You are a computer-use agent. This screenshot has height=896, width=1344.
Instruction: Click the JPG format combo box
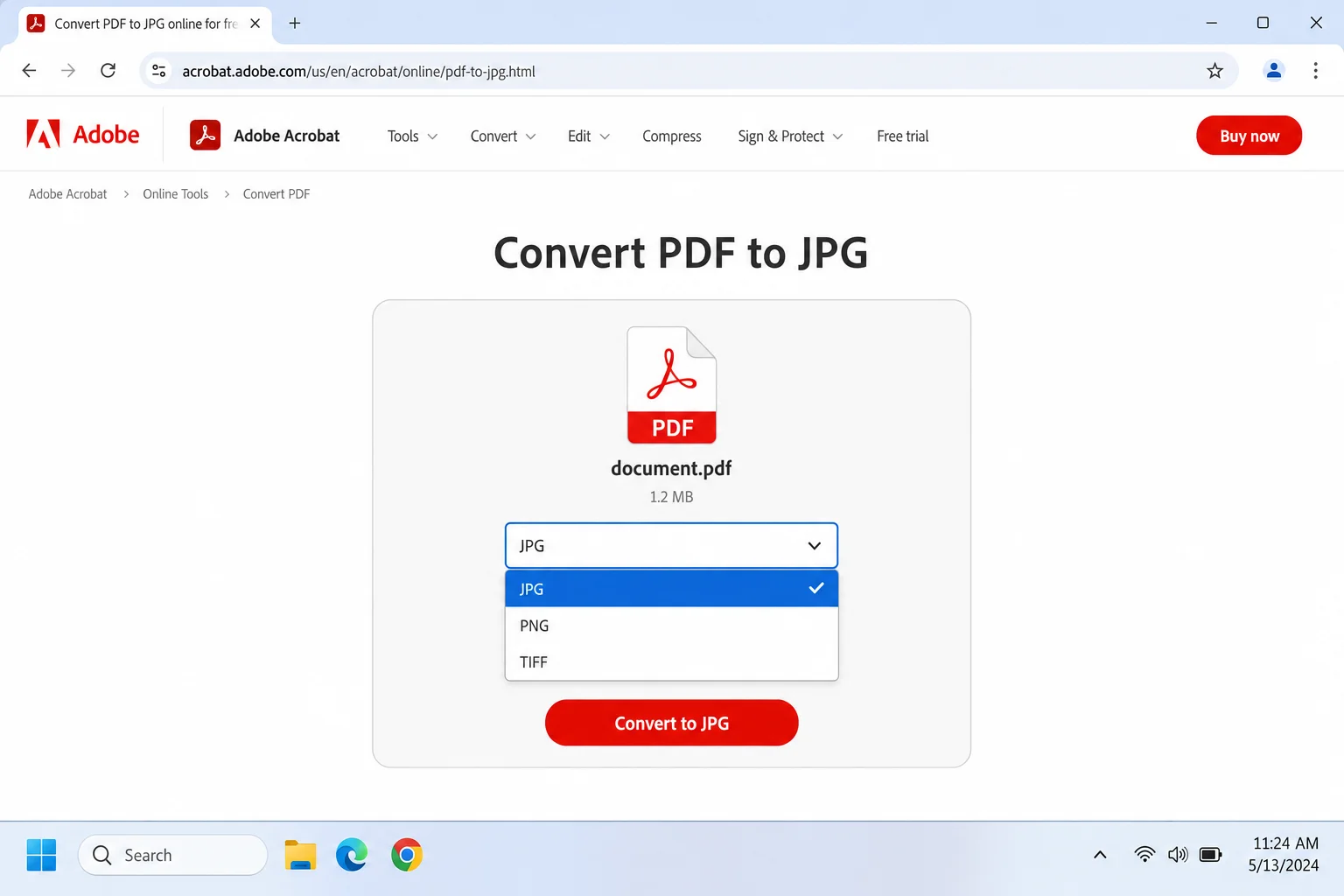671,546
